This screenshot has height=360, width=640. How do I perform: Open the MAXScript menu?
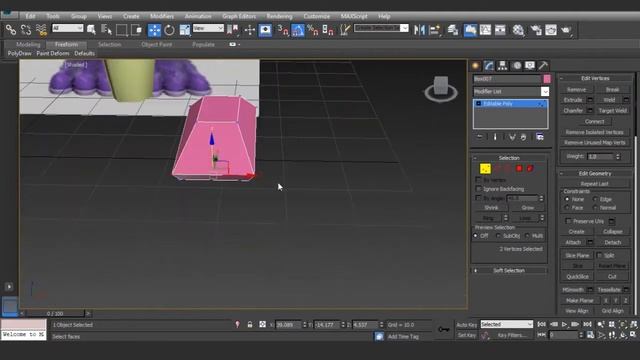tap(354, 16)
